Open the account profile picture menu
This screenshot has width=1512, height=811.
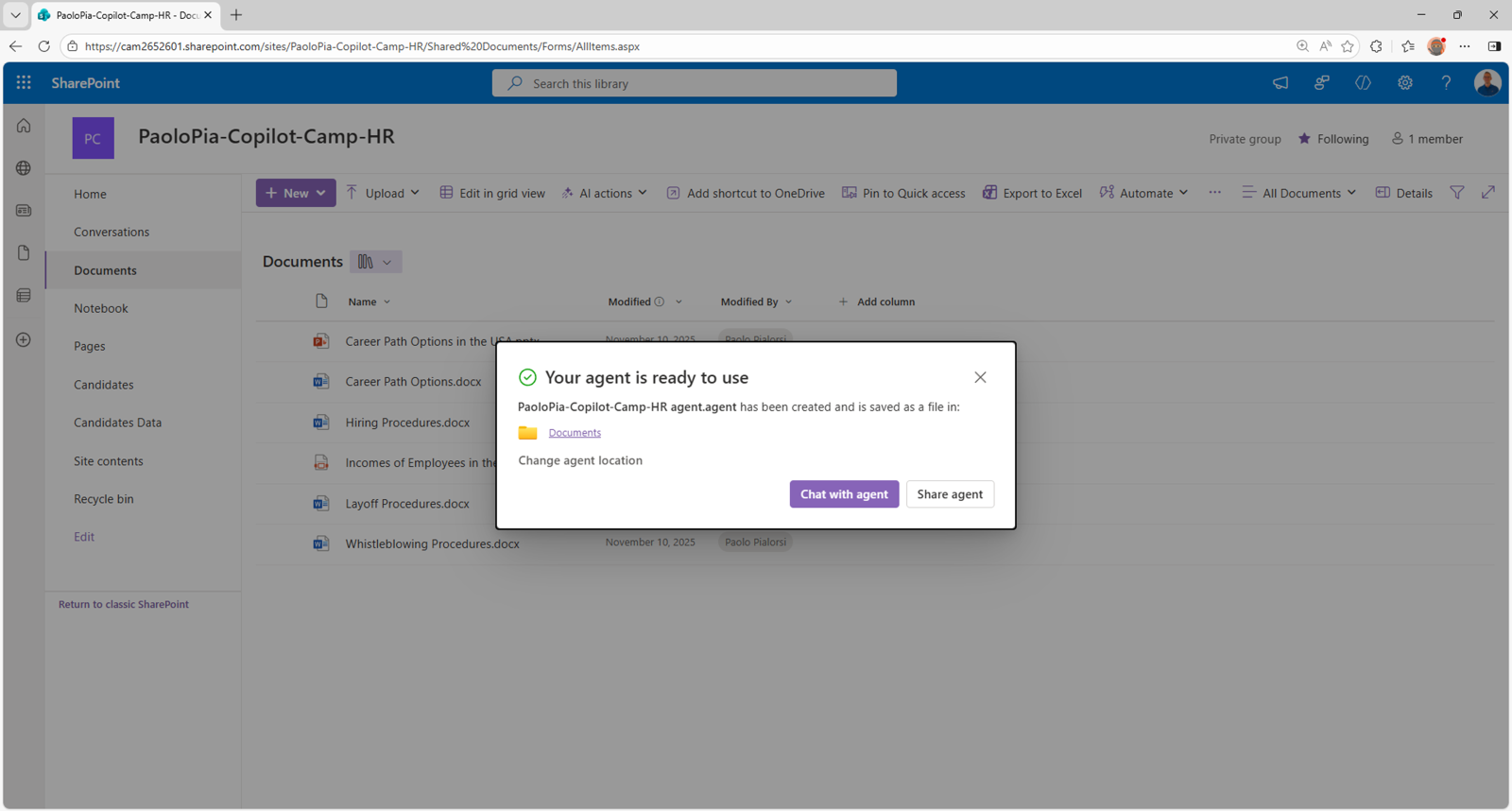click(1487, 83)
